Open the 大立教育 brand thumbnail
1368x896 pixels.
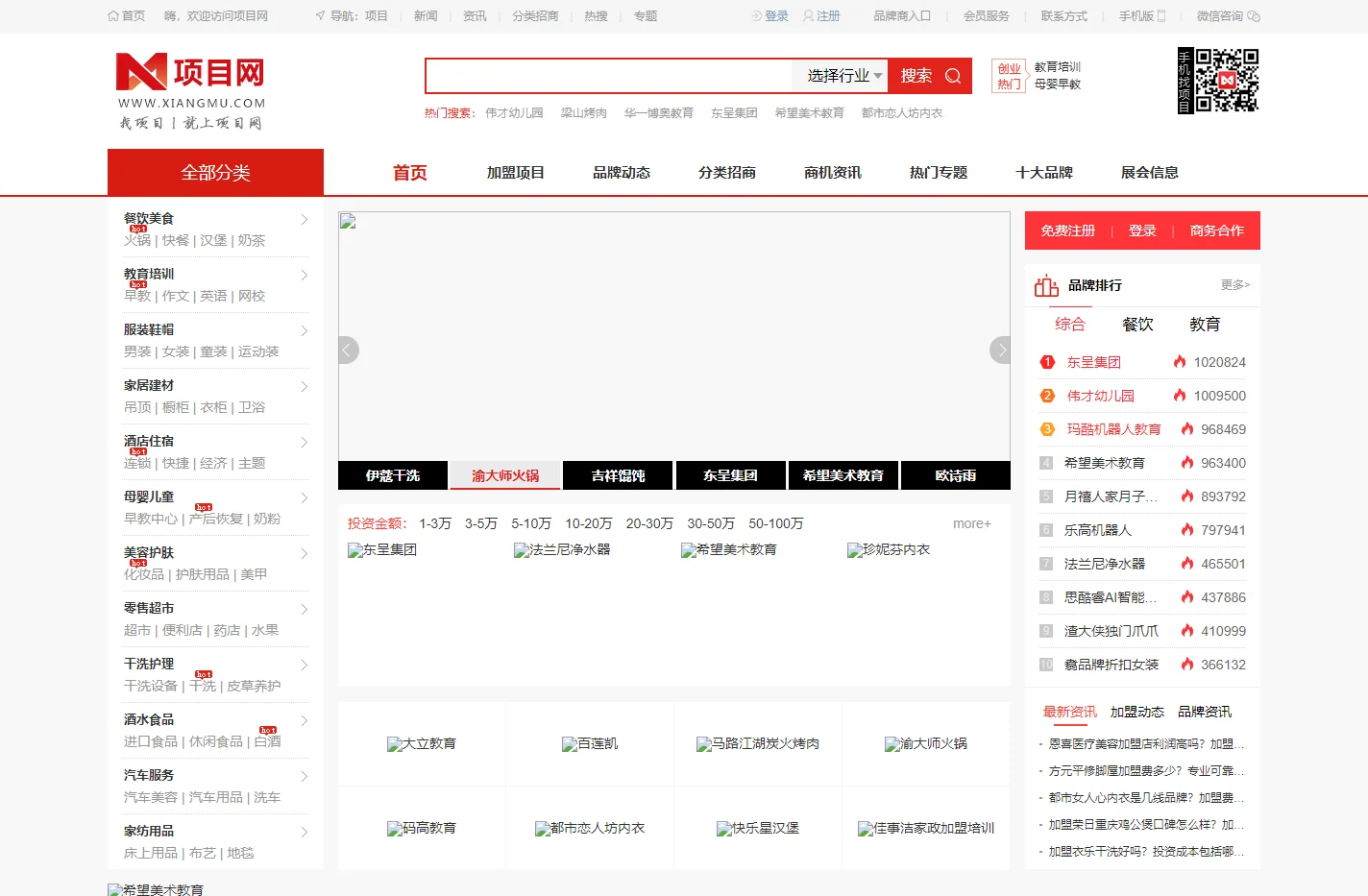coord(422,743)
